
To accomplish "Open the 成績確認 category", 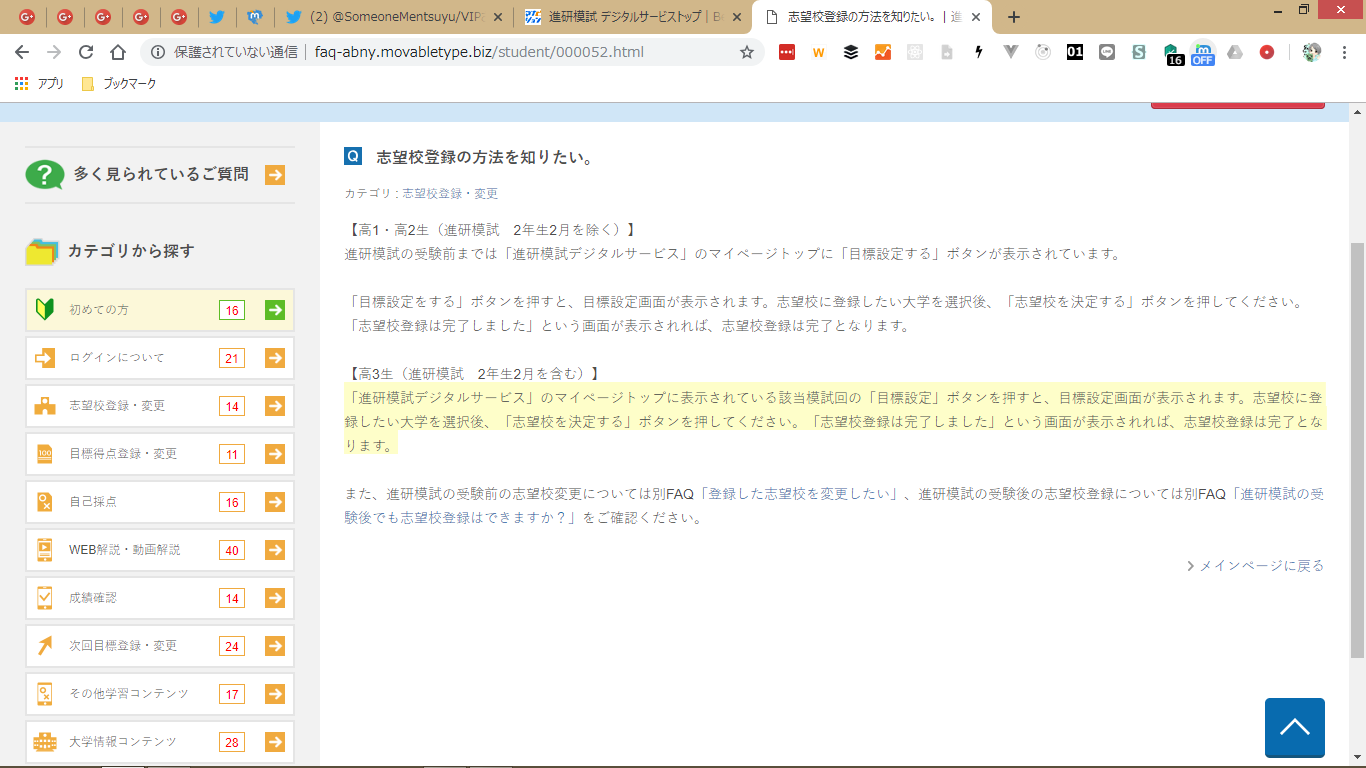I will pyautogui.click(x=92, y=598).
